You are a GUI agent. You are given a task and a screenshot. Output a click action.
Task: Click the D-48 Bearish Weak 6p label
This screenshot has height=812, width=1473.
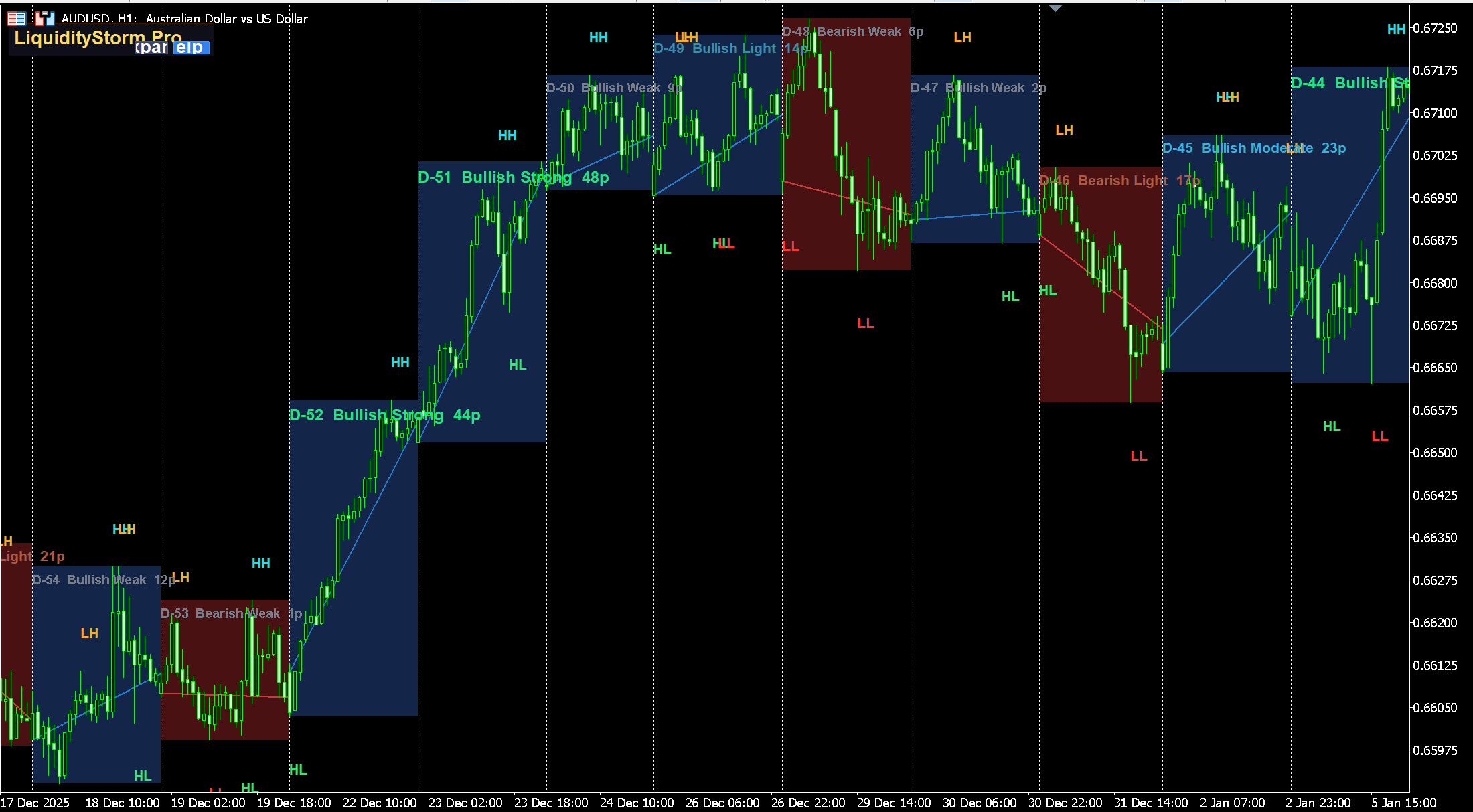[852, 31]
